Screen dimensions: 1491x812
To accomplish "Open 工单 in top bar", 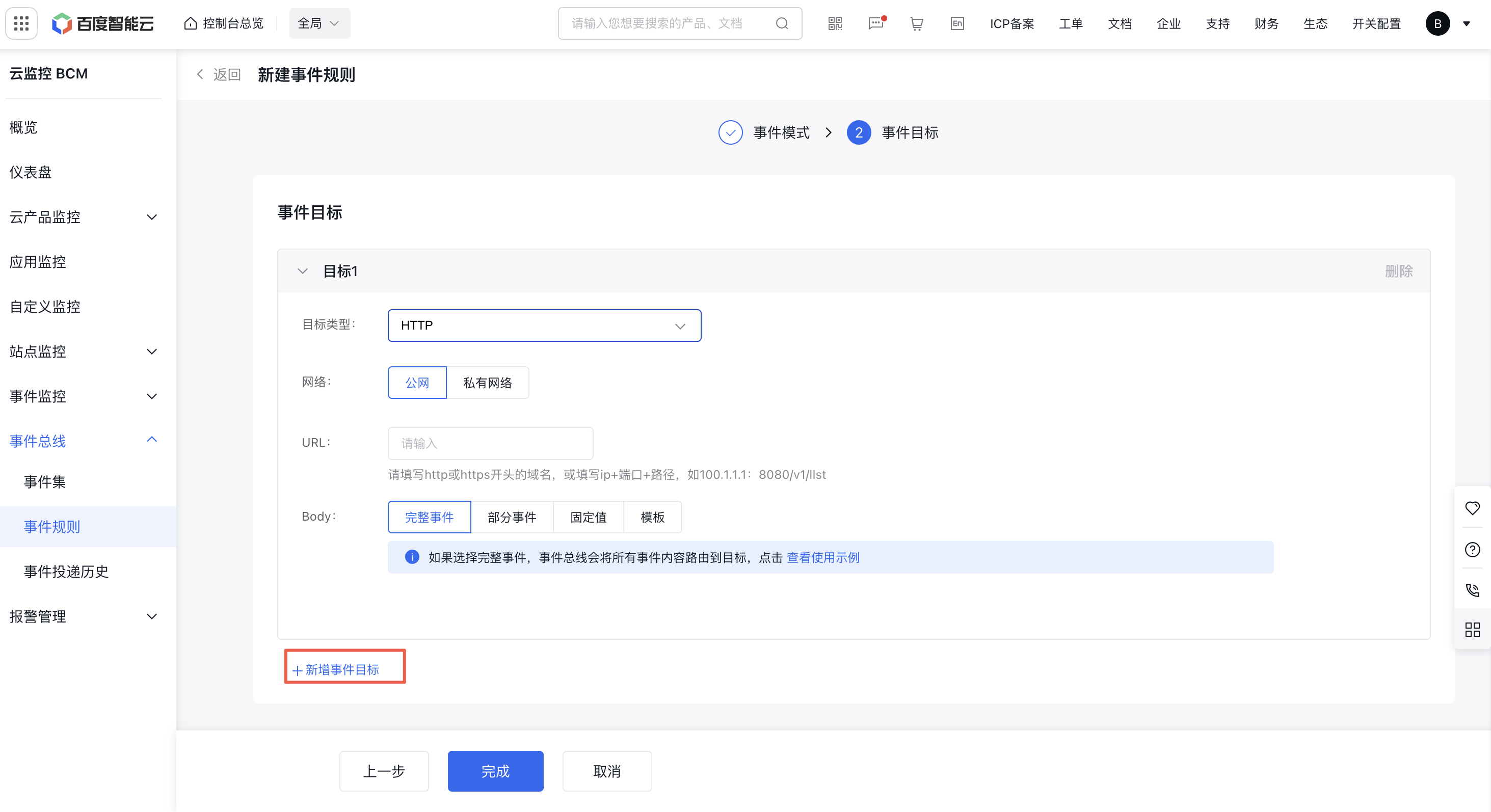I will click(x=1071, y=24).
